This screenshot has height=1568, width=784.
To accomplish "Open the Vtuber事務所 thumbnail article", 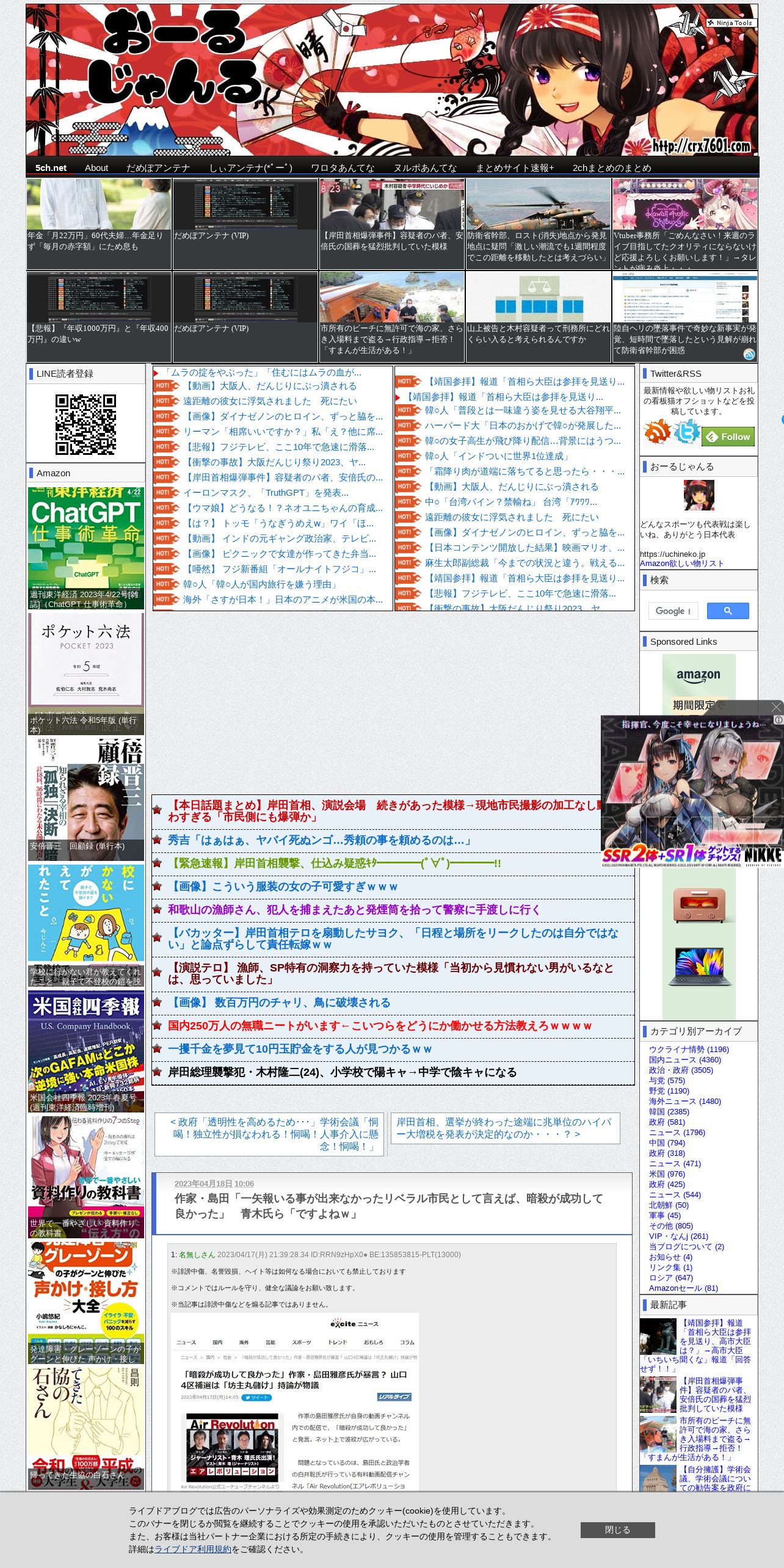I will [685, 223].
